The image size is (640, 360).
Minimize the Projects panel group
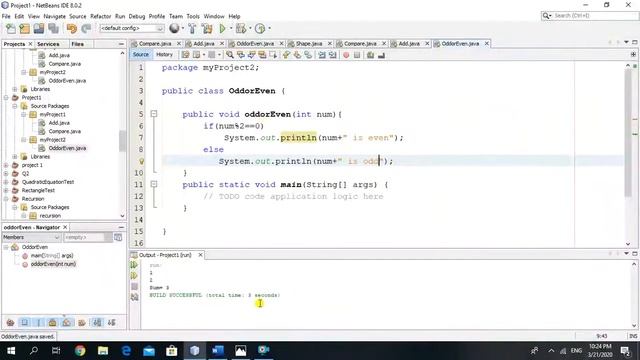coord(121,44)
